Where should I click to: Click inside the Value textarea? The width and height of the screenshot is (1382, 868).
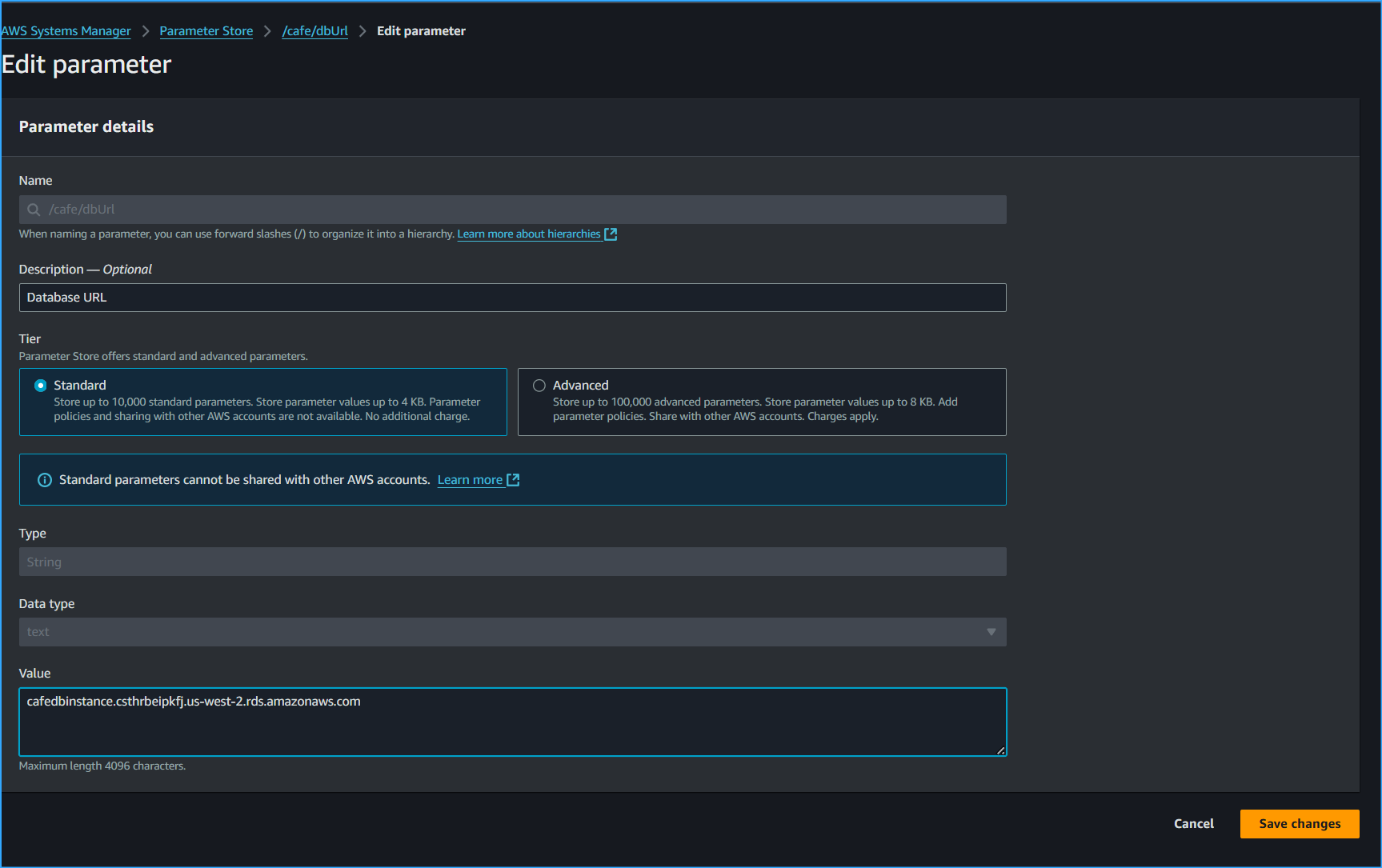tap(512, 720)
